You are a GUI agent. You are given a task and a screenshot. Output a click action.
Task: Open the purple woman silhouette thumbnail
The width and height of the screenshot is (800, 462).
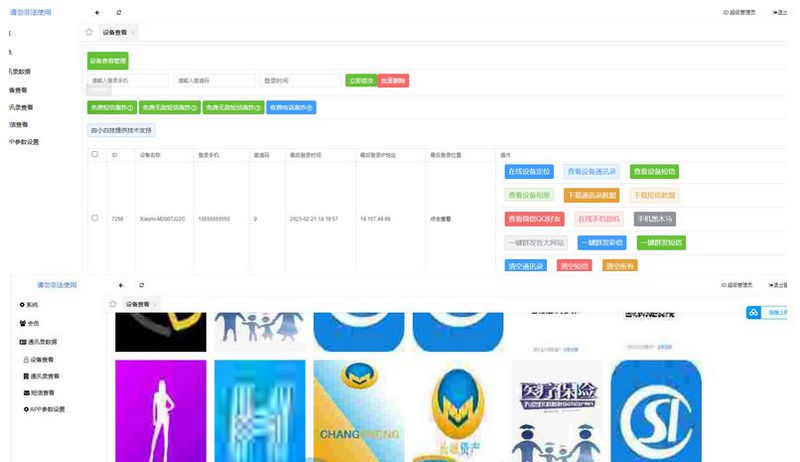coord(160,408)
